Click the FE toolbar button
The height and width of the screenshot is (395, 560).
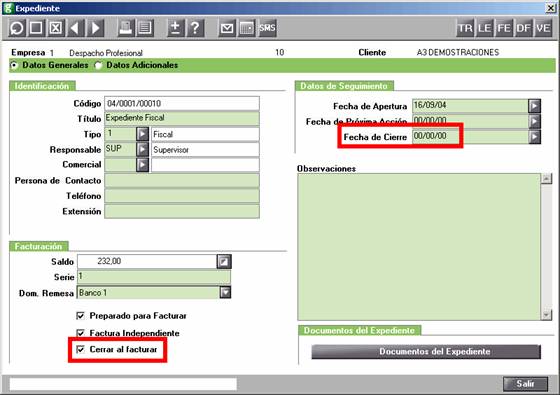coord(504,28)
